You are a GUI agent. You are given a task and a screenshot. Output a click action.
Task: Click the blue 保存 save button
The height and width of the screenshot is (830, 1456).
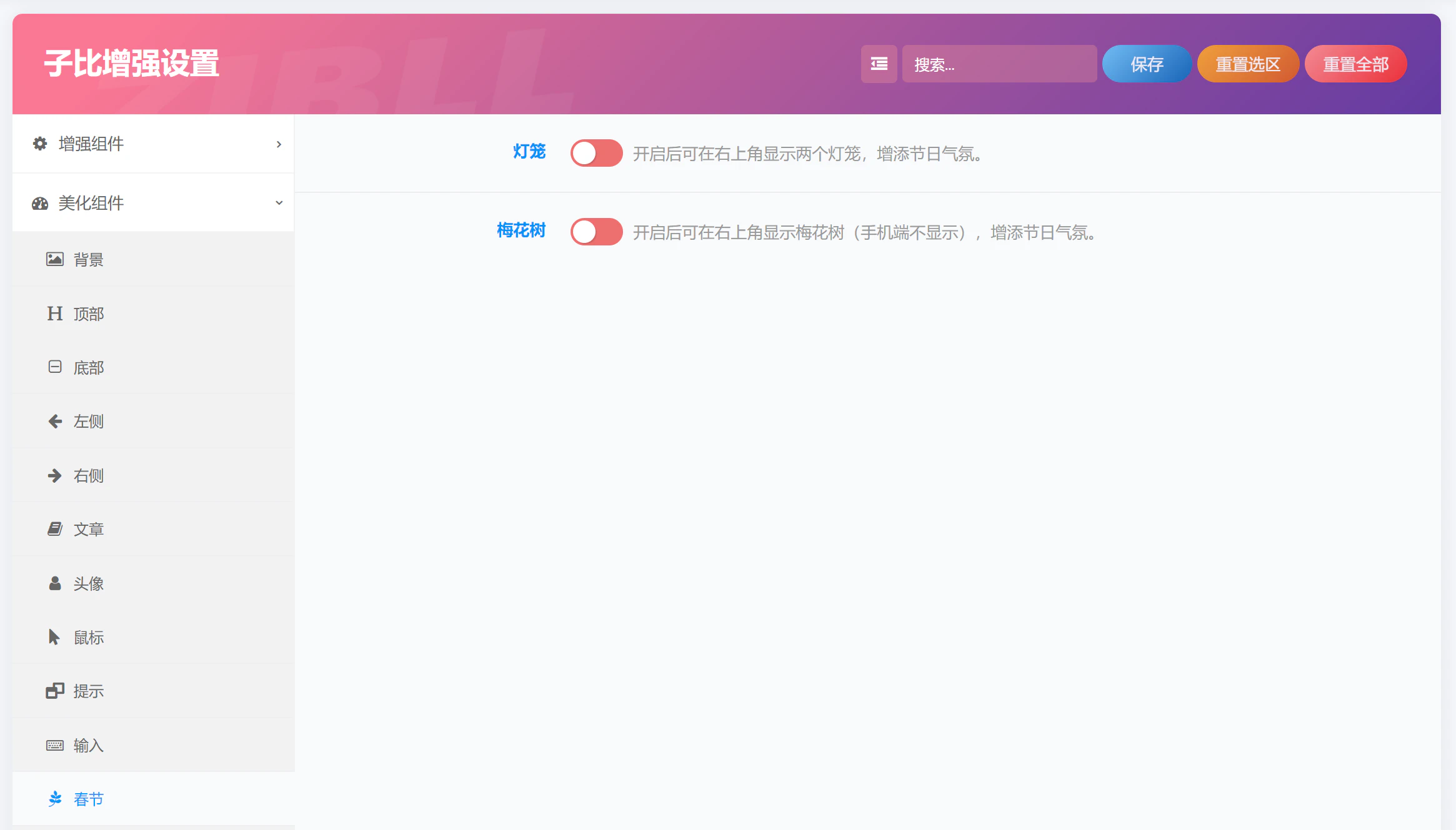pyautogui.click(x=1147, y=64)
